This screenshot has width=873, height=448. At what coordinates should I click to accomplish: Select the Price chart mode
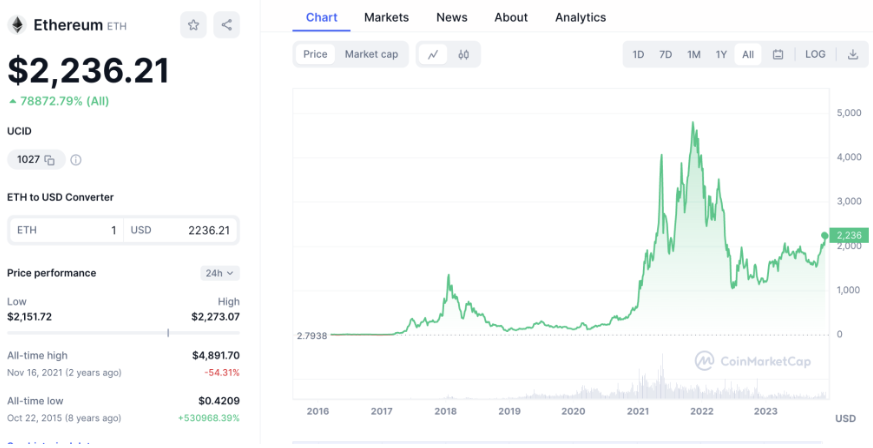pyautogui.click(x=315, y=54)
